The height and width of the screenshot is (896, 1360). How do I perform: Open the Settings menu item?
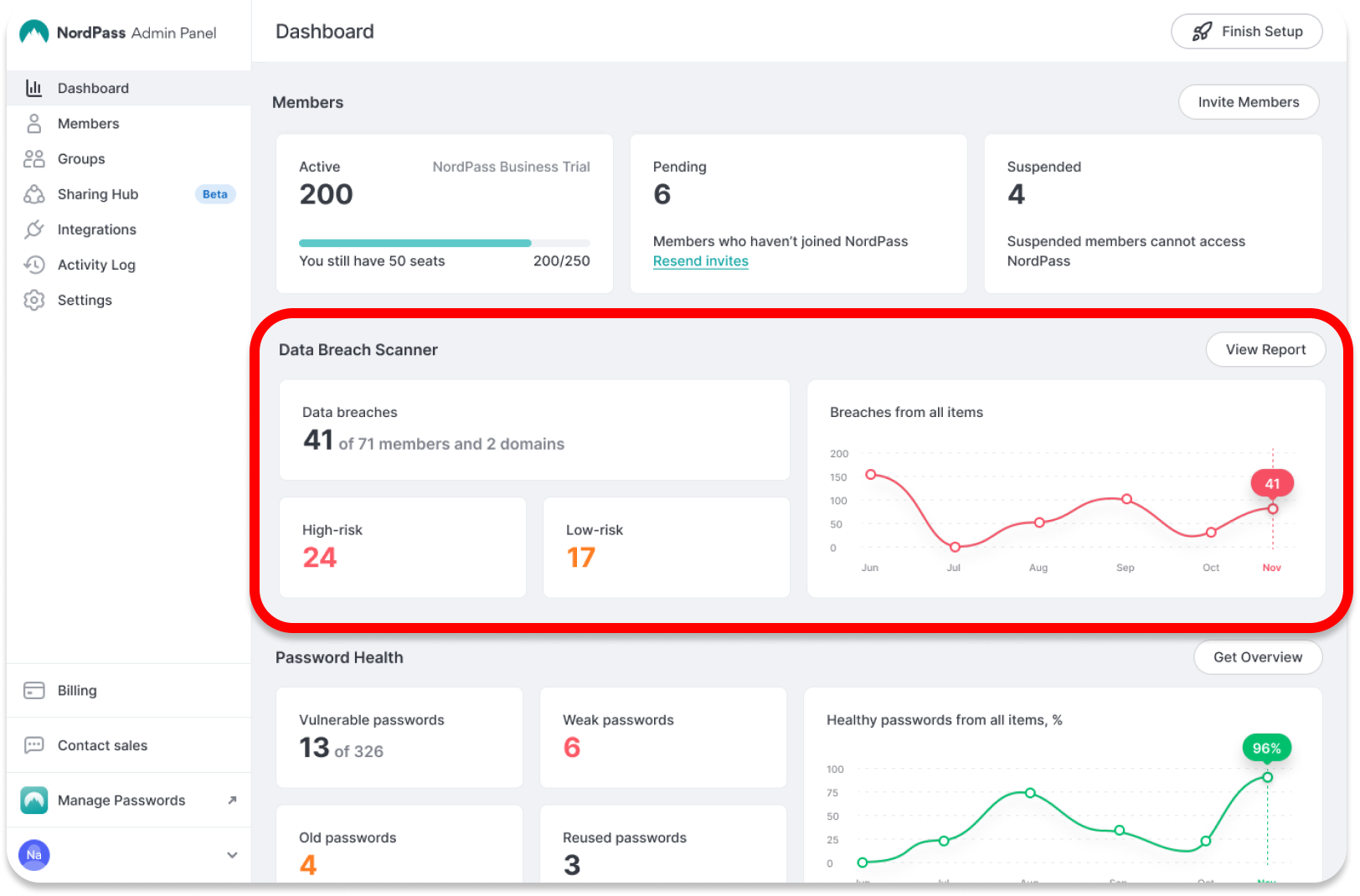pos(129,300)
